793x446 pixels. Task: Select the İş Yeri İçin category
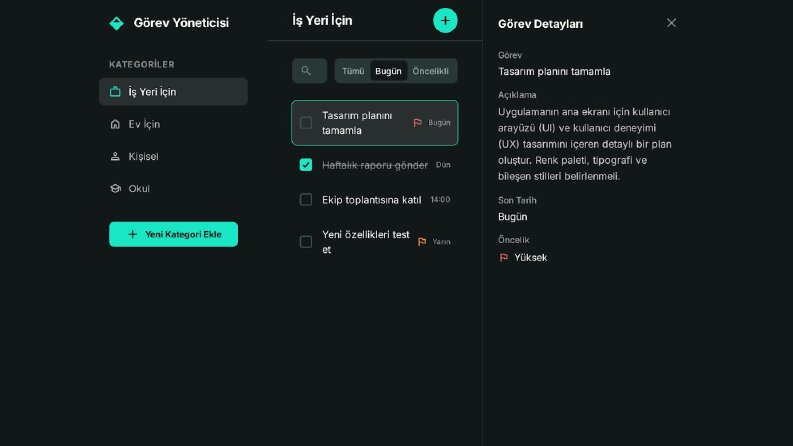173,92
